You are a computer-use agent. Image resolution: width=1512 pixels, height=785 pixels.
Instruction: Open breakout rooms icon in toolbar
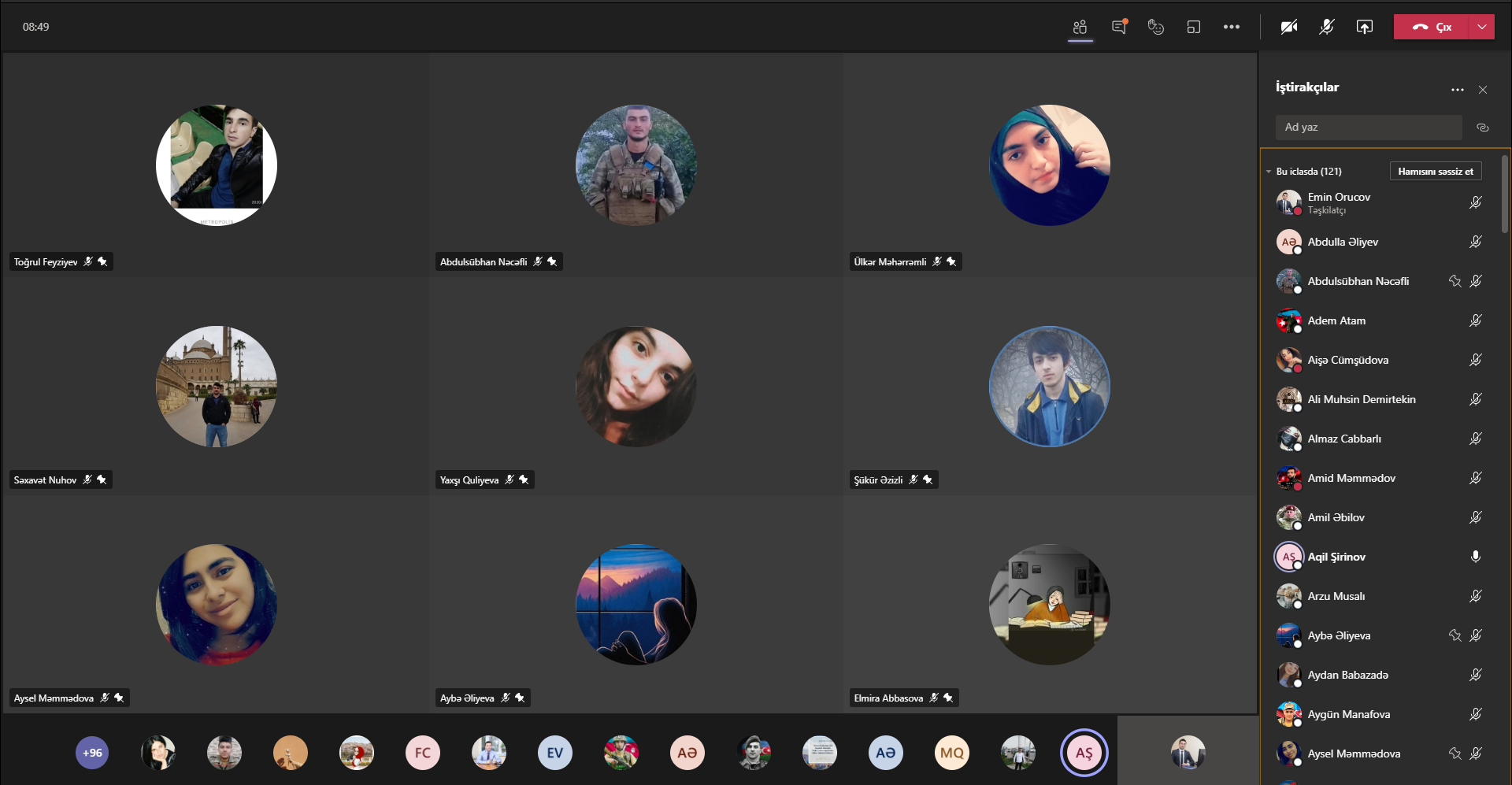coord(1193,27)
